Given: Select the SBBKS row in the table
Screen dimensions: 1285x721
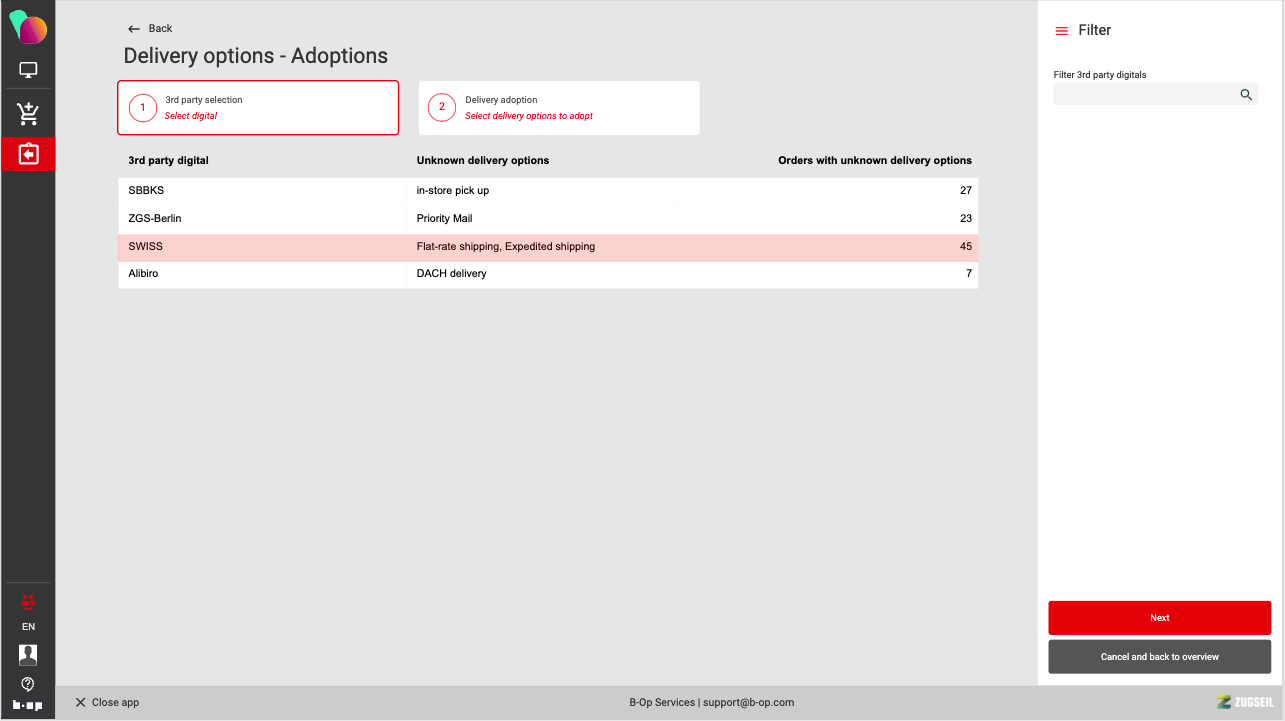Looking at the screenshot, I should pyautogui.click(x=548, y=190).
